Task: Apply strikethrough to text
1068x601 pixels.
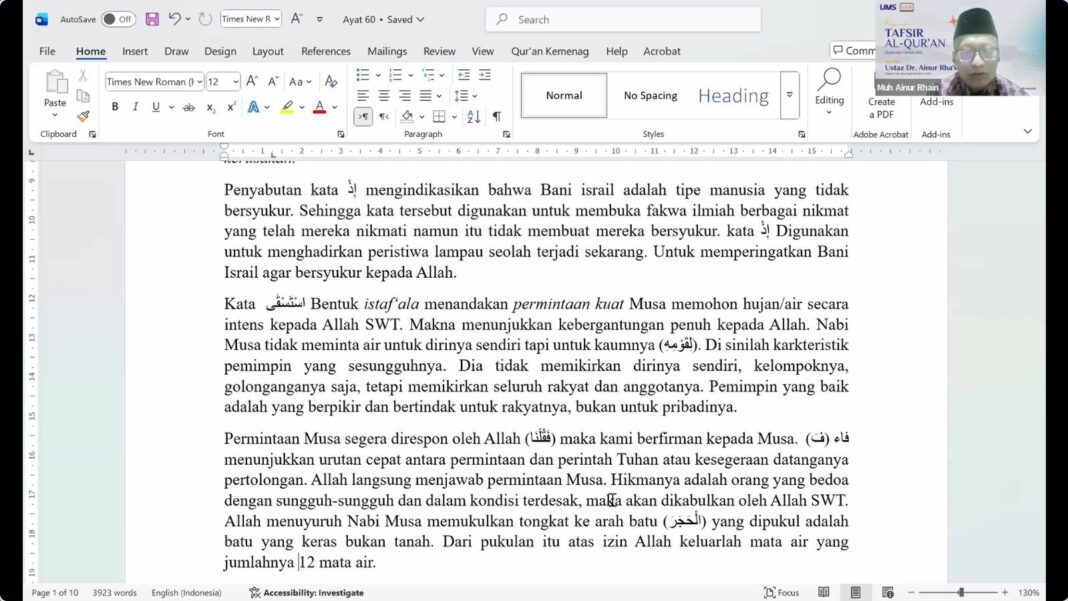Action: (x=189, y=107)
